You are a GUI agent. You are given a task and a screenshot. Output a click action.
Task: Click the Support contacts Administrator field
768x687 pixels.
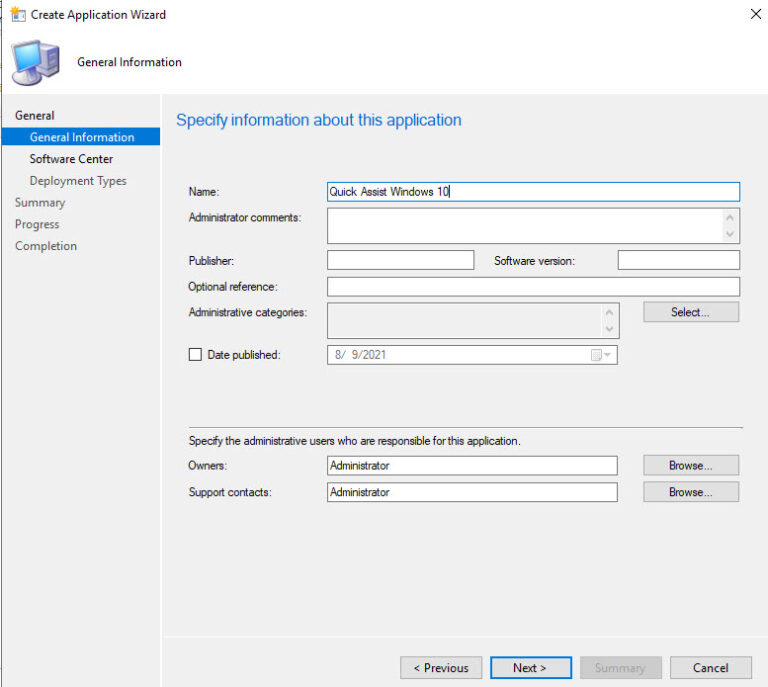coord(472,492)
